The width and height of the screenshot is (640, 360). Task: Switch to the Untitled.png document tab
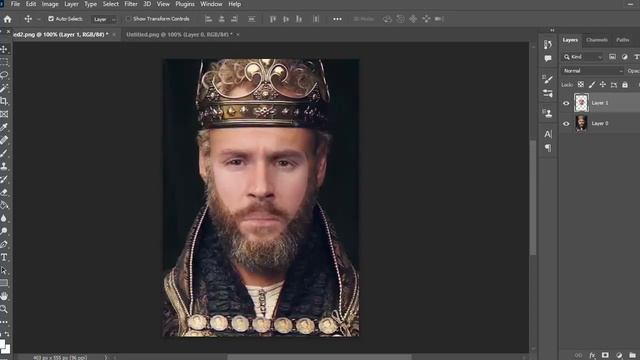(x=179, y=35)
